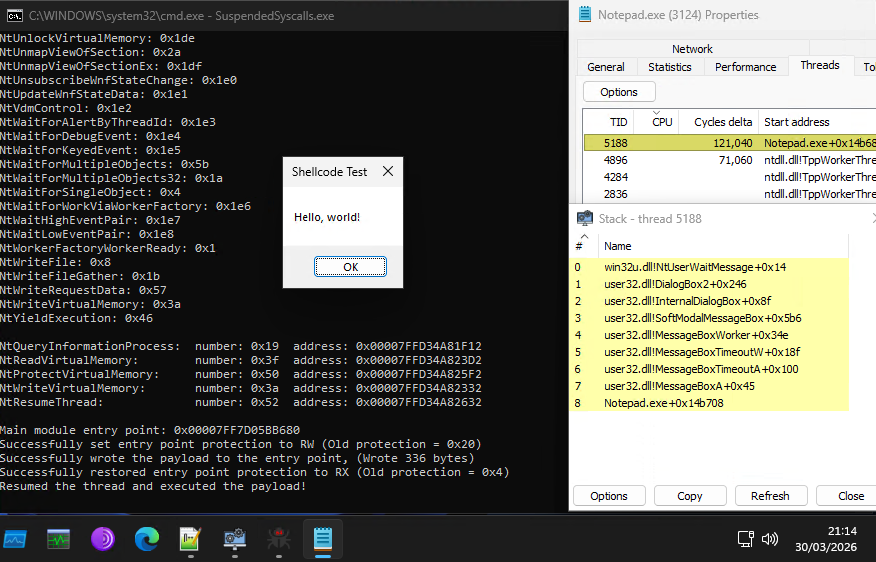Viewport: 876px width, 562px height.
Task: Open the Notepad++ taskbar icon
Action: click(191, 539)
